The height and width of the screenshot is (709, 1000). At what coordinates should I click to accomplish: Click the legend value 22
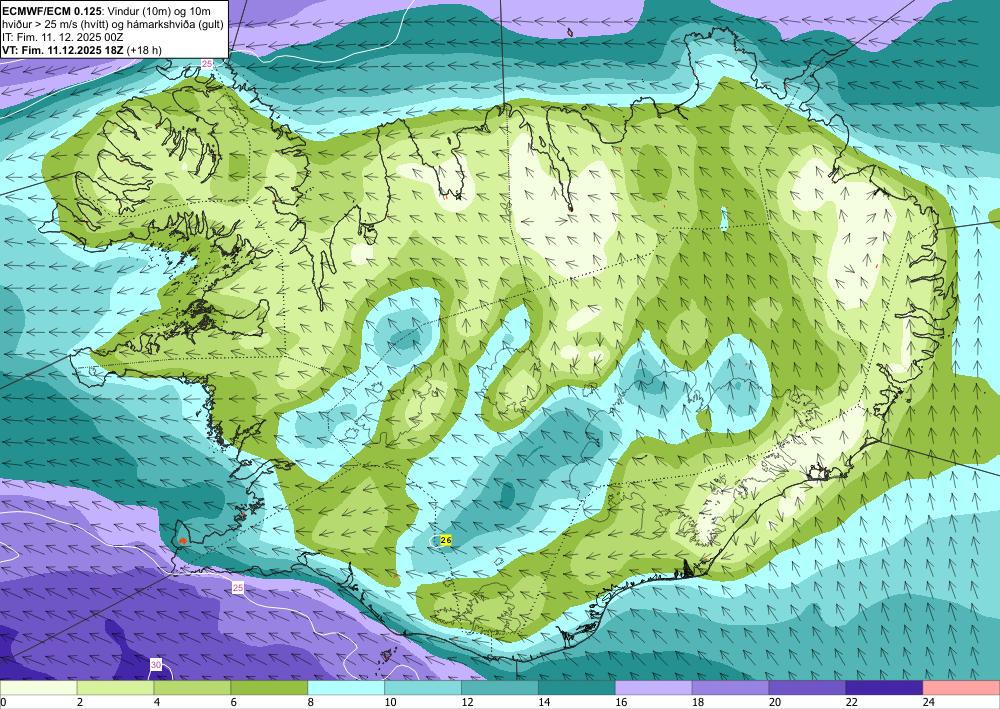pos(852,703)
